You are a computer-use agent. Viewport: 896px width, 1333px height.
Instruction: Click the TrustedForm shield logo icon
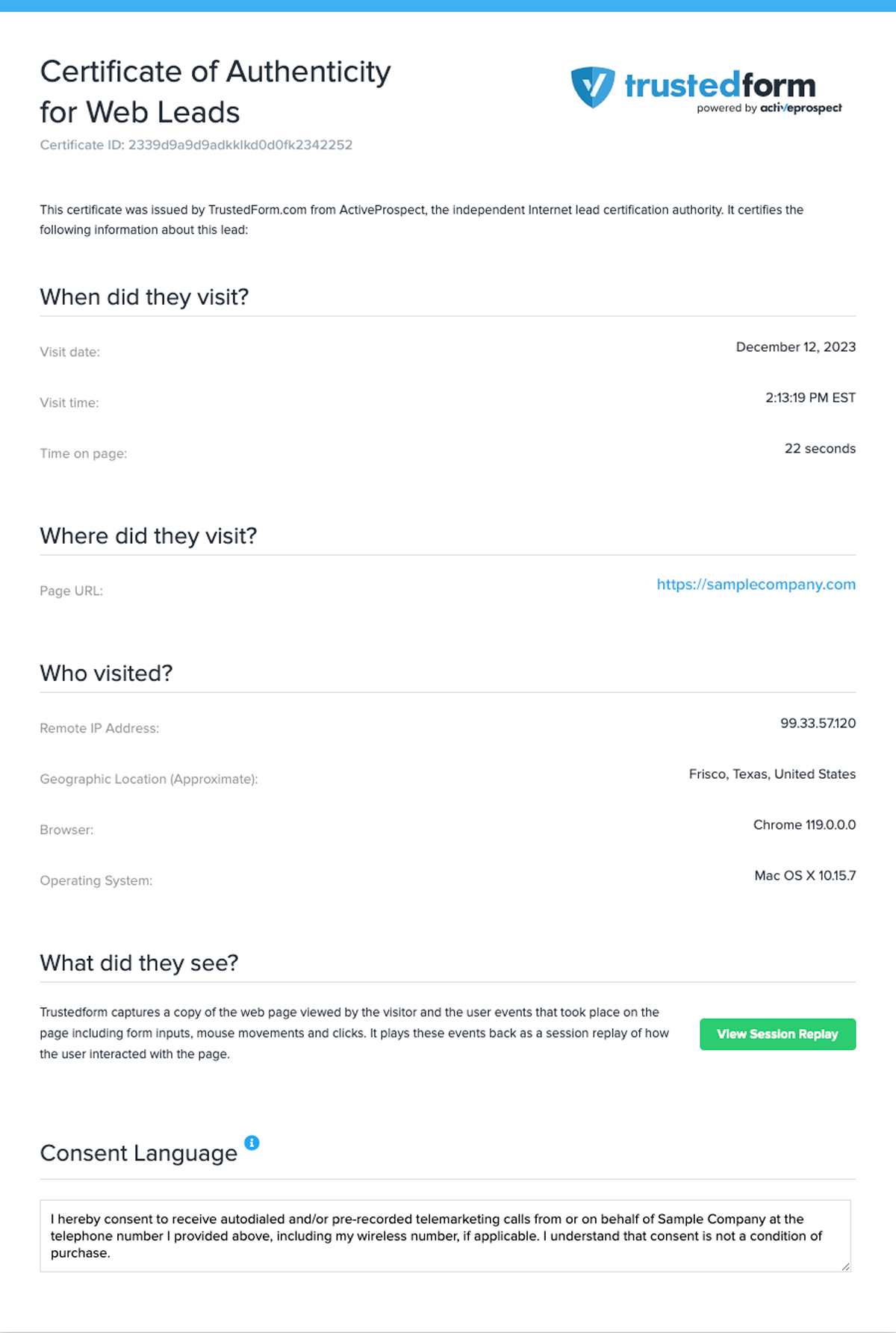(x=593, y=87)
